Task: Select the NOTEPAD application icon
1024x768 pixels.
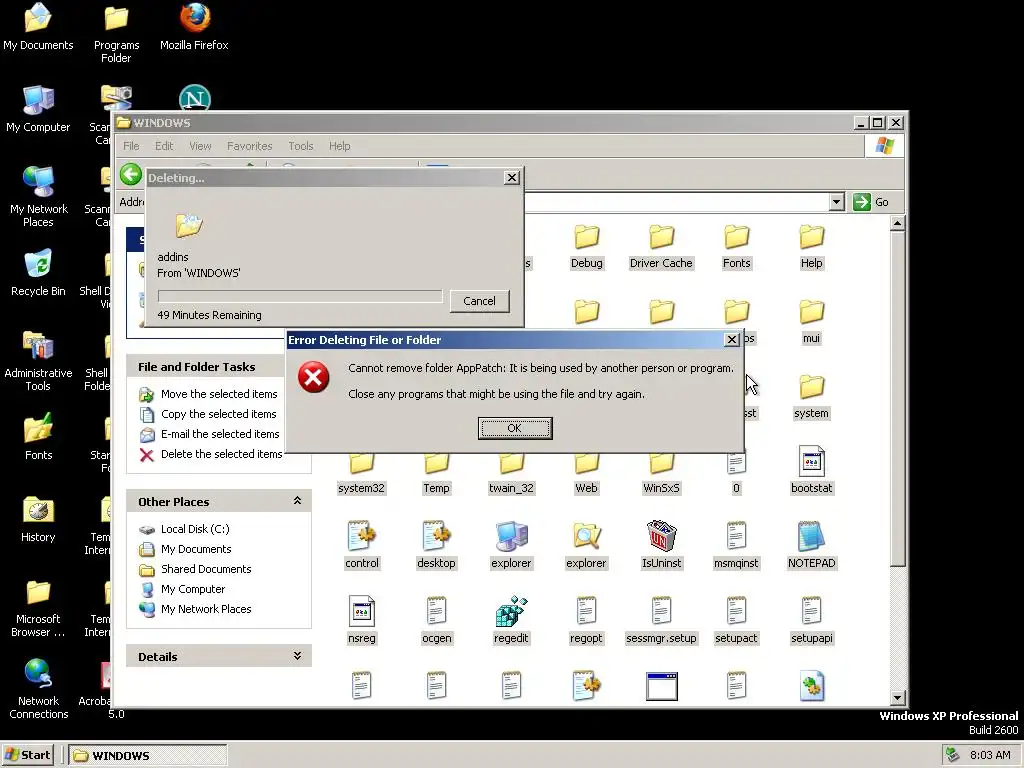Action: pyautogui.click(x=811, y=545)
